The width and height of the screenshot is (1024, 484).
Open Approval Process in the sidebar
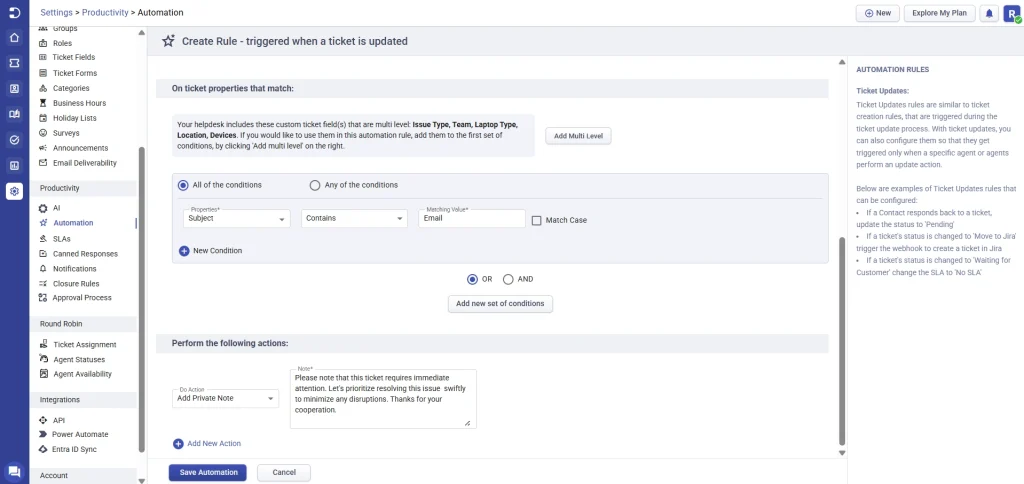click(x=82, y=298)
